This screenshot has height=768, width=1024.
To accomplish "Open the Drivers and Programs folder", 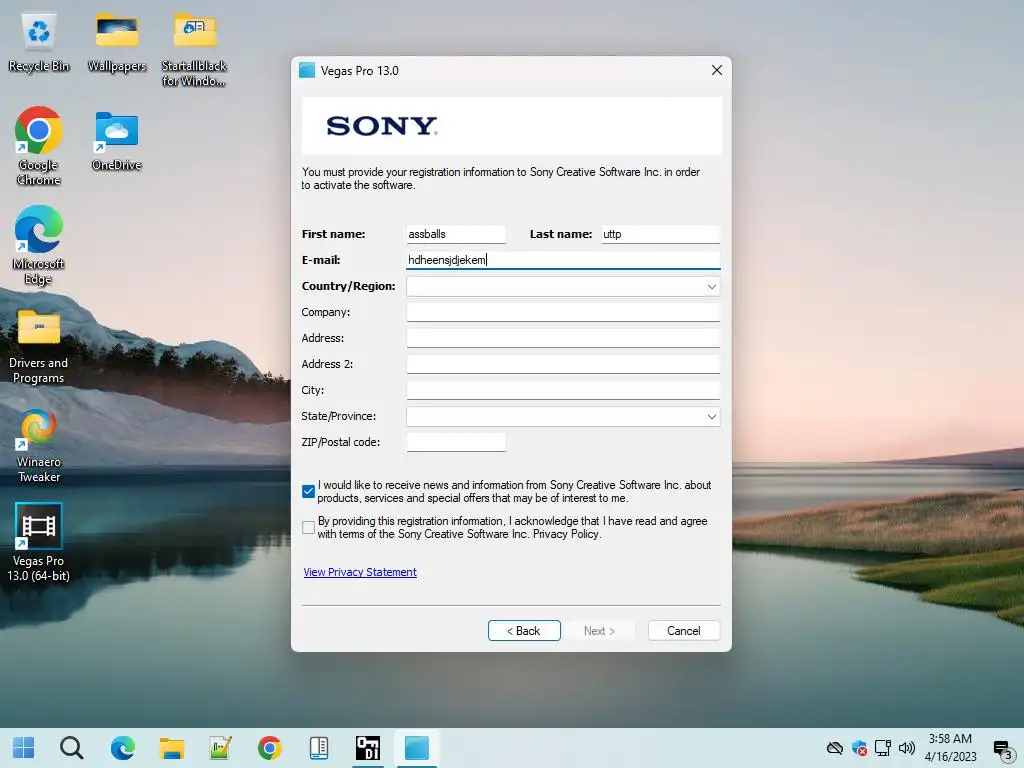I will pos(39,346).
